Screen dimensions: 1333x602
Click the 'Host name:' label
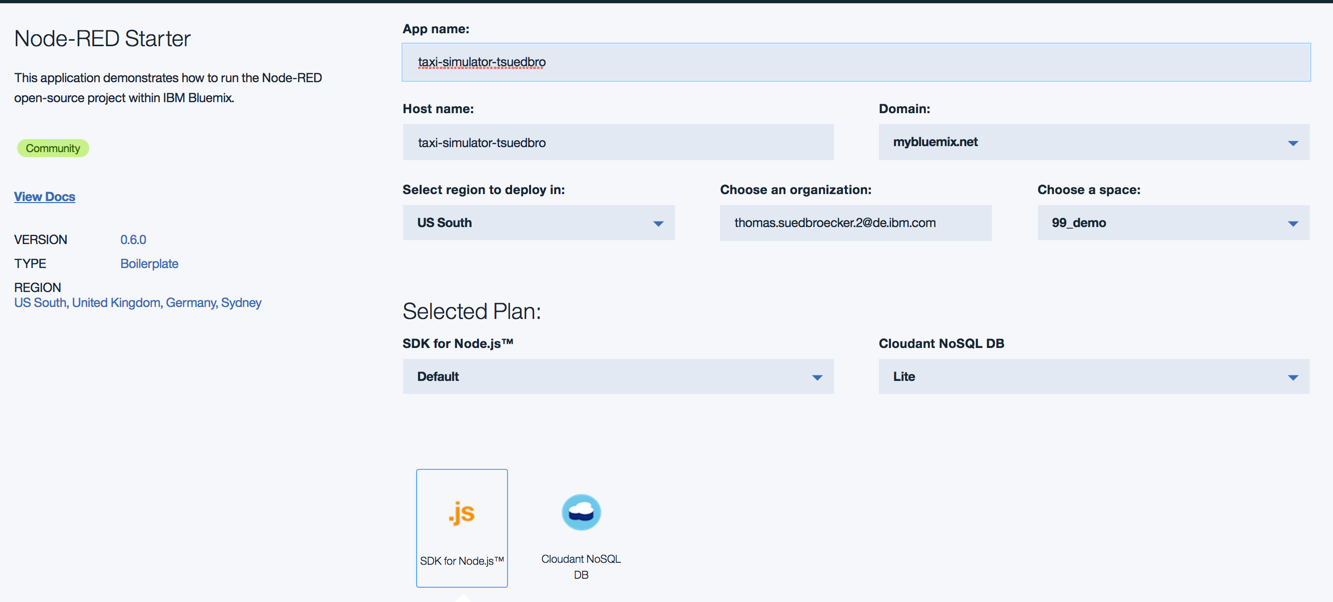click(x=438, y=109)
